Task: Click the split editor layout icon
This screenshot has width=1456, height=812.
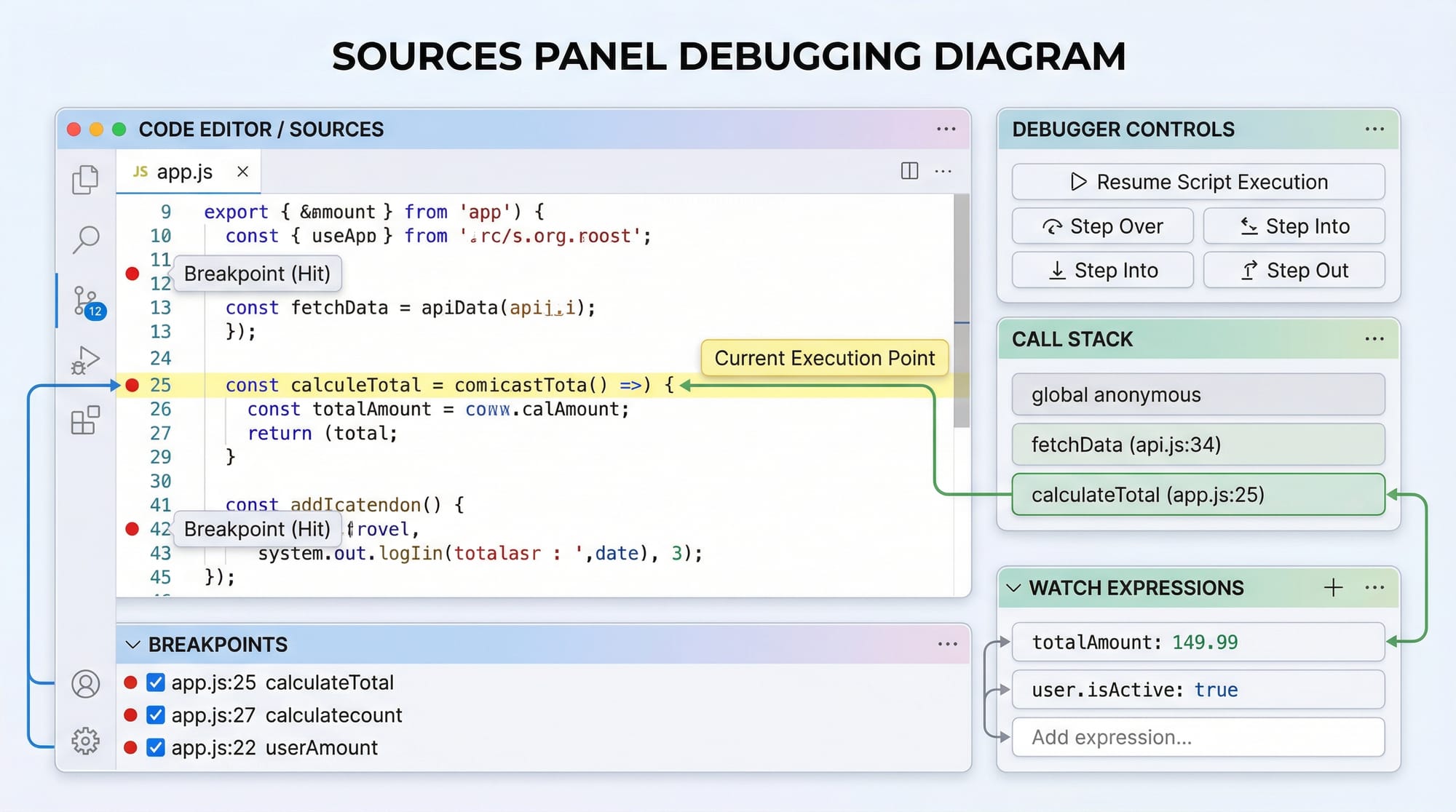Action: click(909, 171)
